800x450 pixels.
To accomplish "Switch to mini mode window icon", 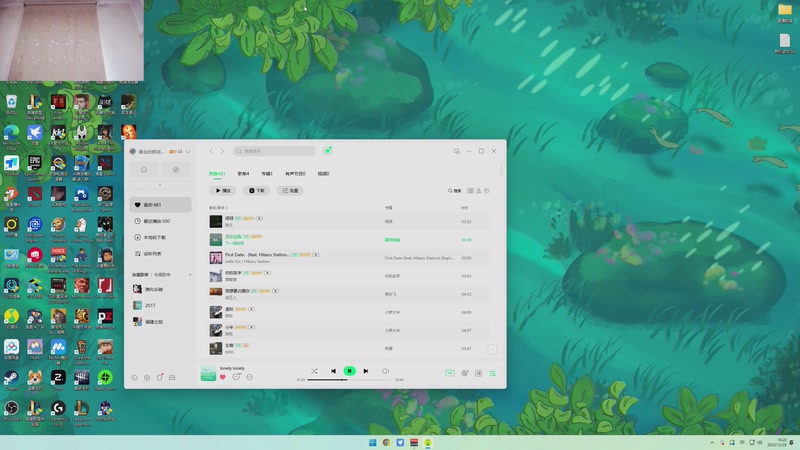I will coord(456,151).
